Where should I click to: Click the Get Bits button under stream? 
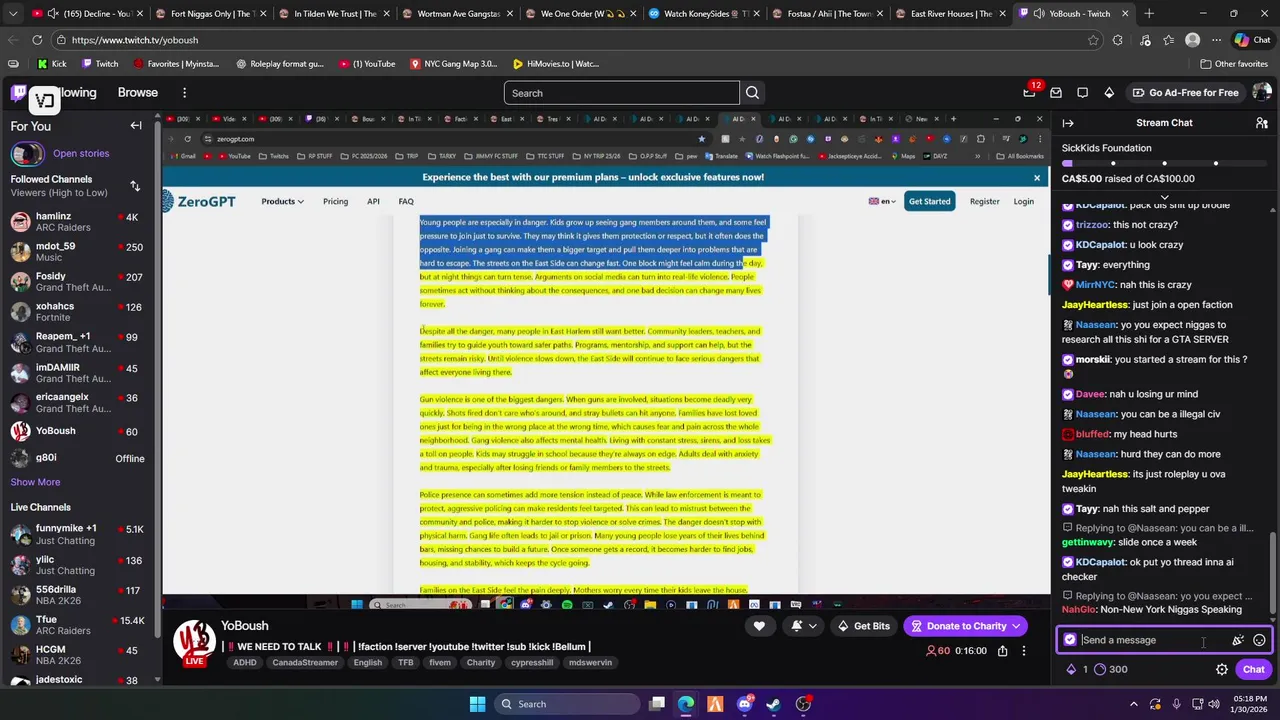tap(863, 626)
